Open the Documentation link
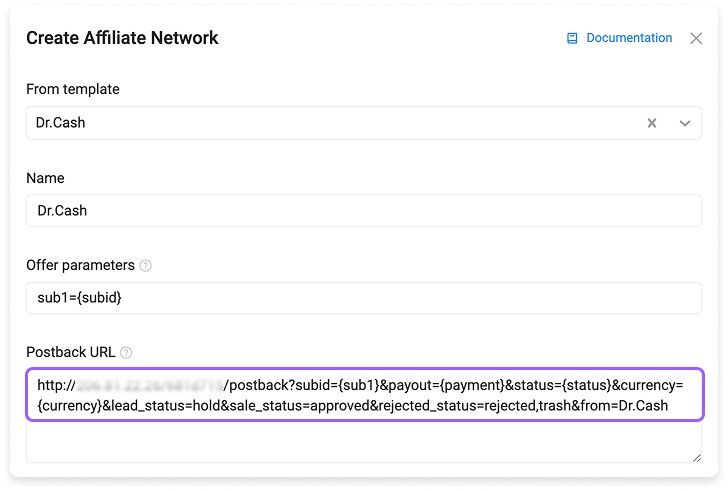This screenshot has height=491, width=728. click(629, 38)
